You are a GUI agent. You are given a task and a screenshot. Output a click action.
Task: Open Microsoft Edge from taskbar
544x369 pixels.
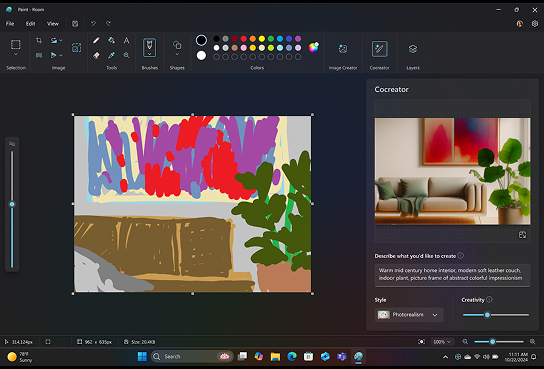[292, 356]
